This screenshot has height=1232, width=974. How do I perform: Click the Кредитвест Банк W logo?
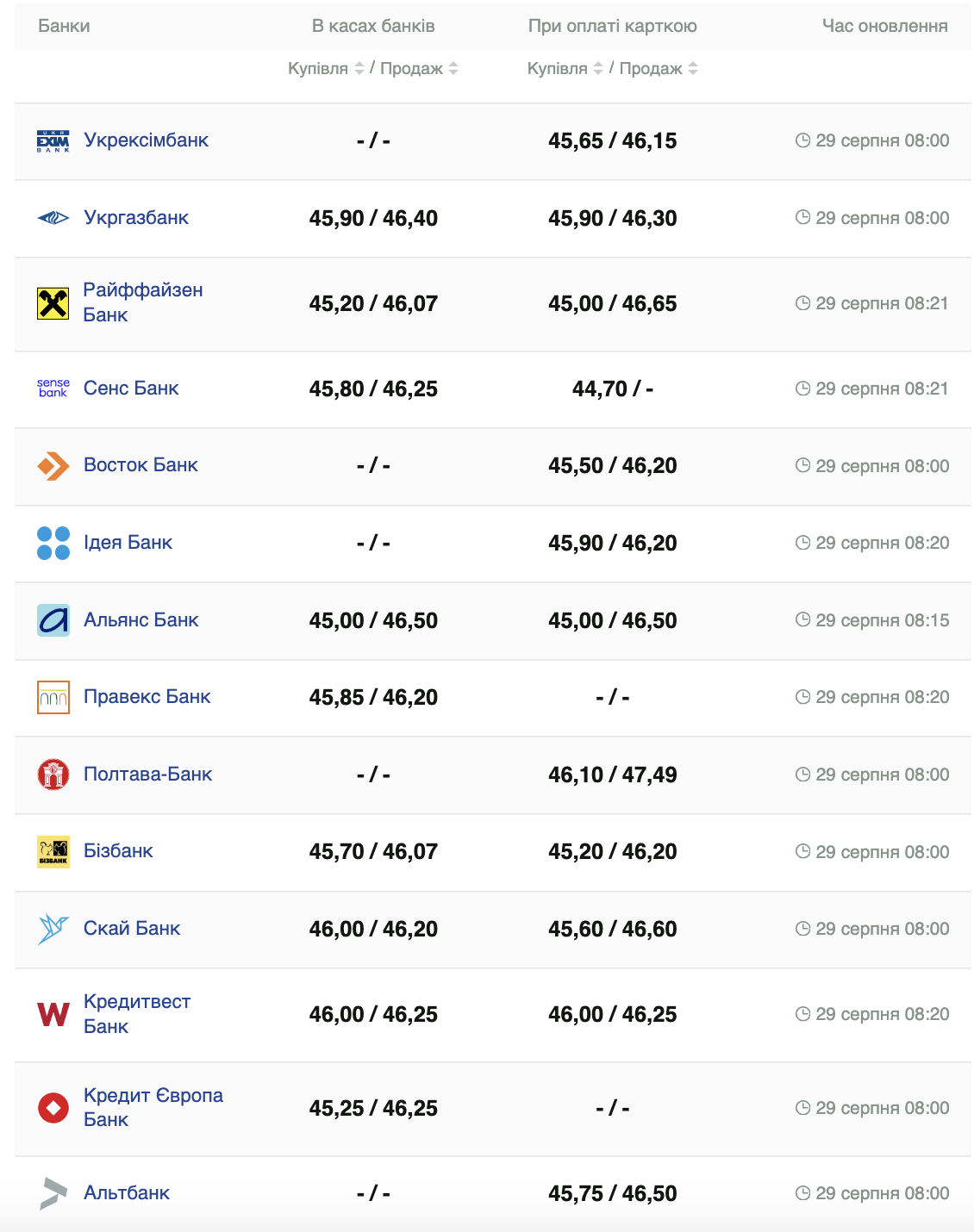pos(53,1014)
